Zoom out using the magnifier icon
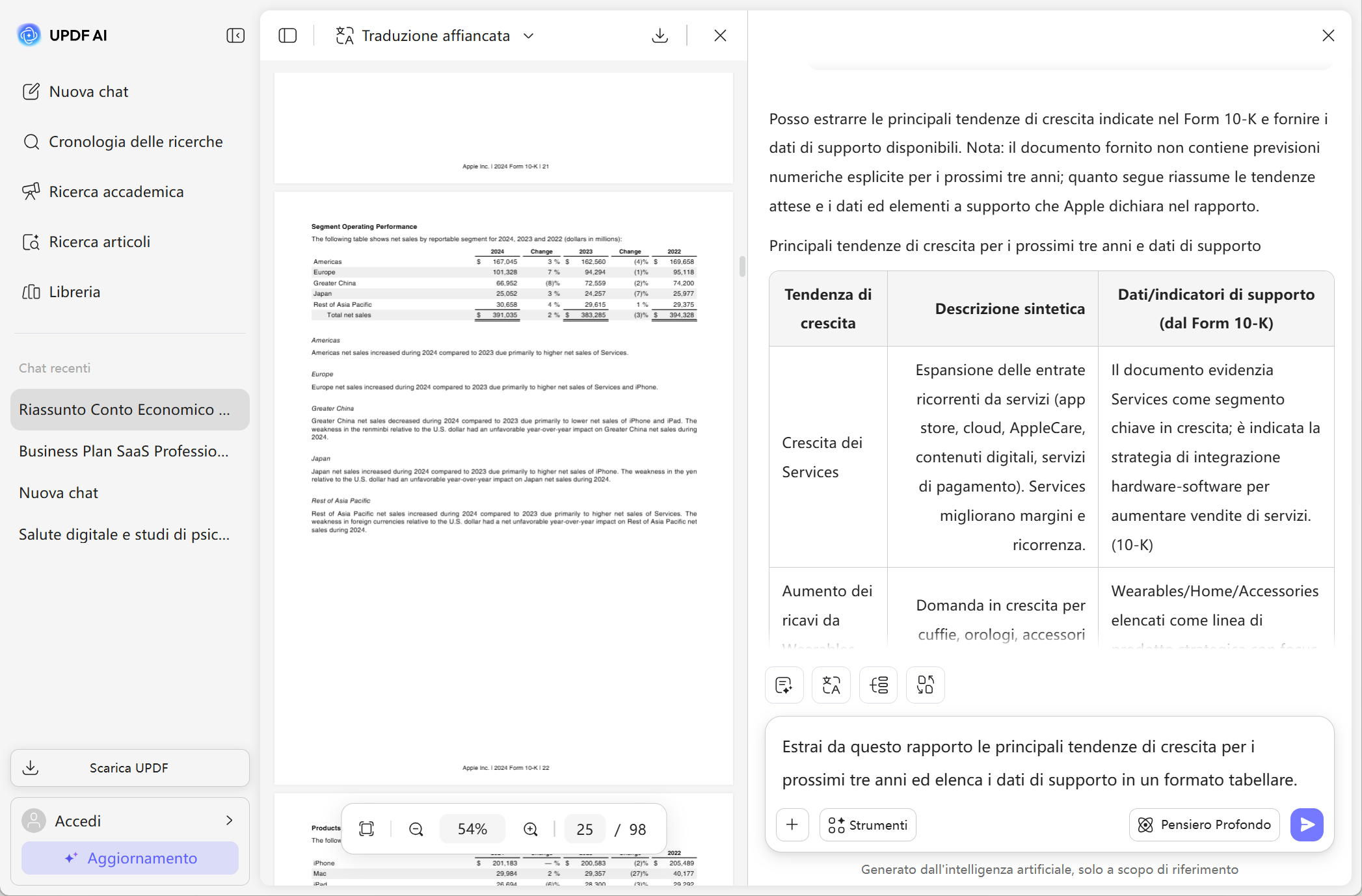The height and width of the screenshot is (896, 1362). click(x=416, y=828)
